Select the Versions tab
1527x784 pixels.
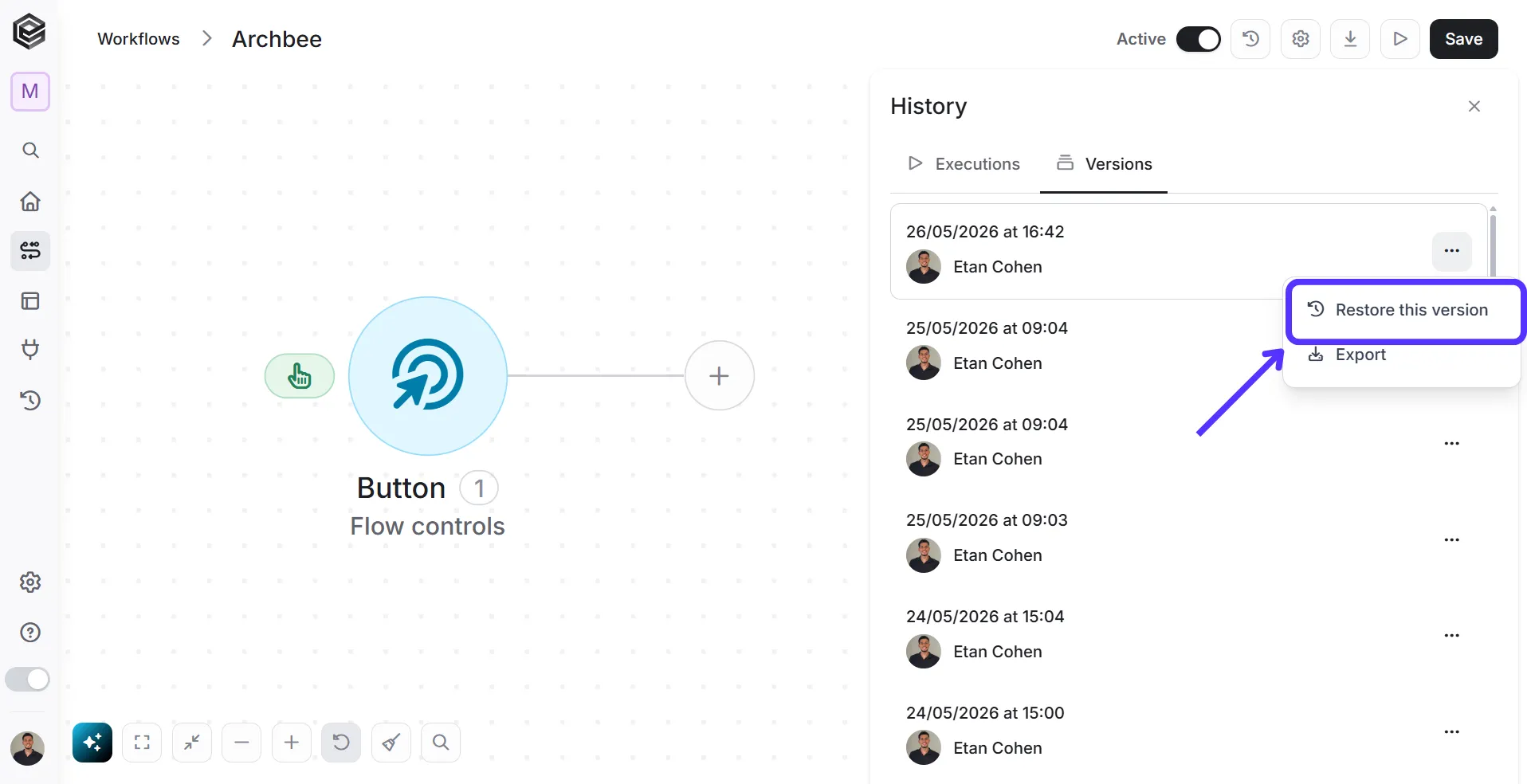coord(1104,163)
